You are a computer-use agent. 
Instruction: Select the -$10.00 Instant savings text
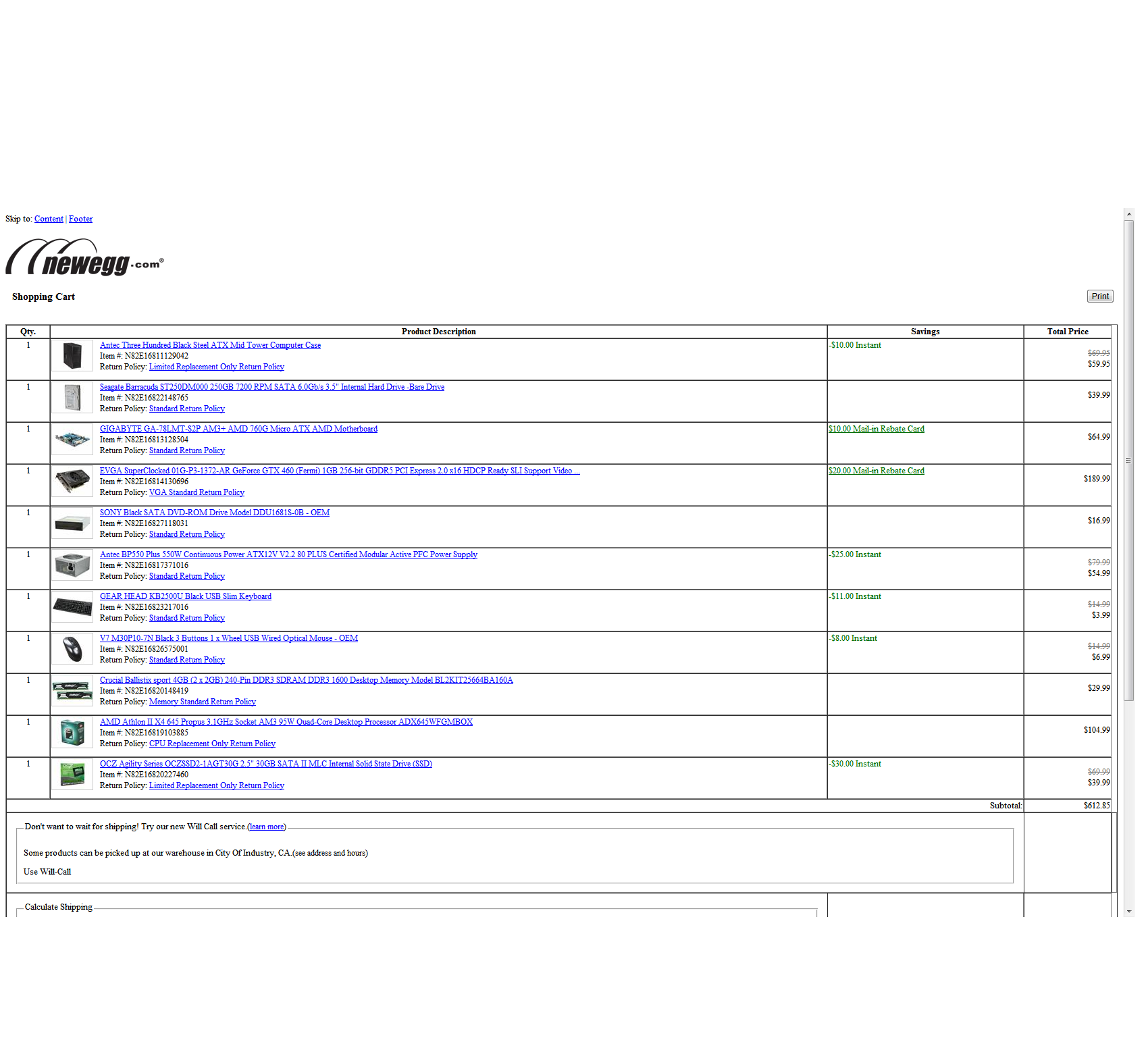coord(856,345)
